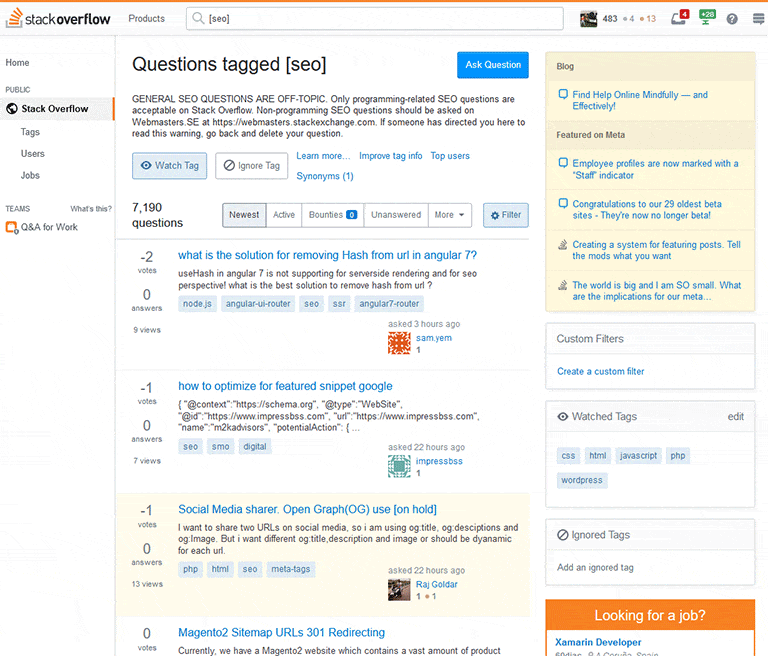Click the meta-tags tag

(291, 569)
